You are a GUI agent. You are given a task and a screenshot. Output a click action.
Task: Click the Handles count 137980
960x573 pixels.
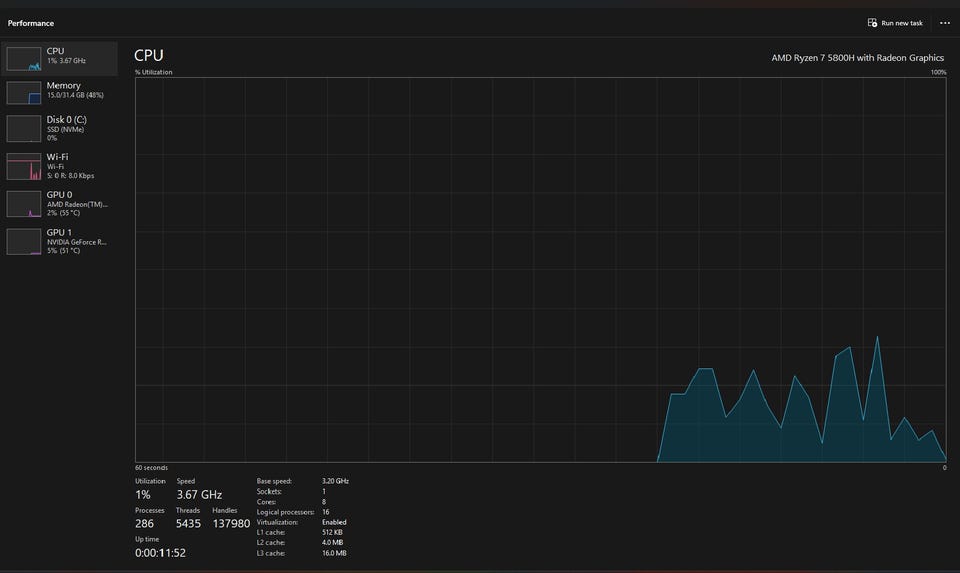click(231, 523)
